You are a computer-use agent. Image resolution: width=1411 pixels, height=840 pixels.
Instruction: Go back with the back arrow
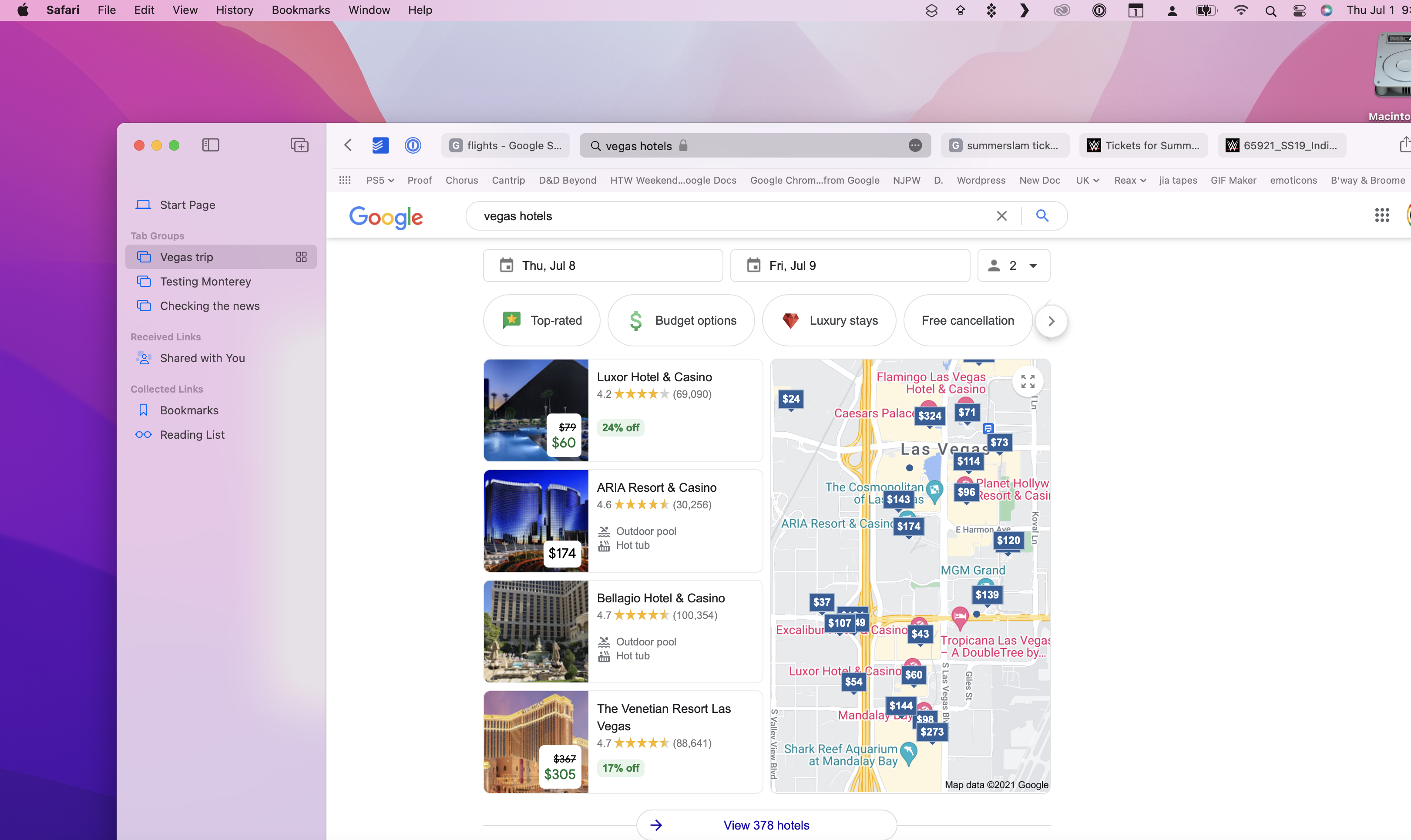348,145
